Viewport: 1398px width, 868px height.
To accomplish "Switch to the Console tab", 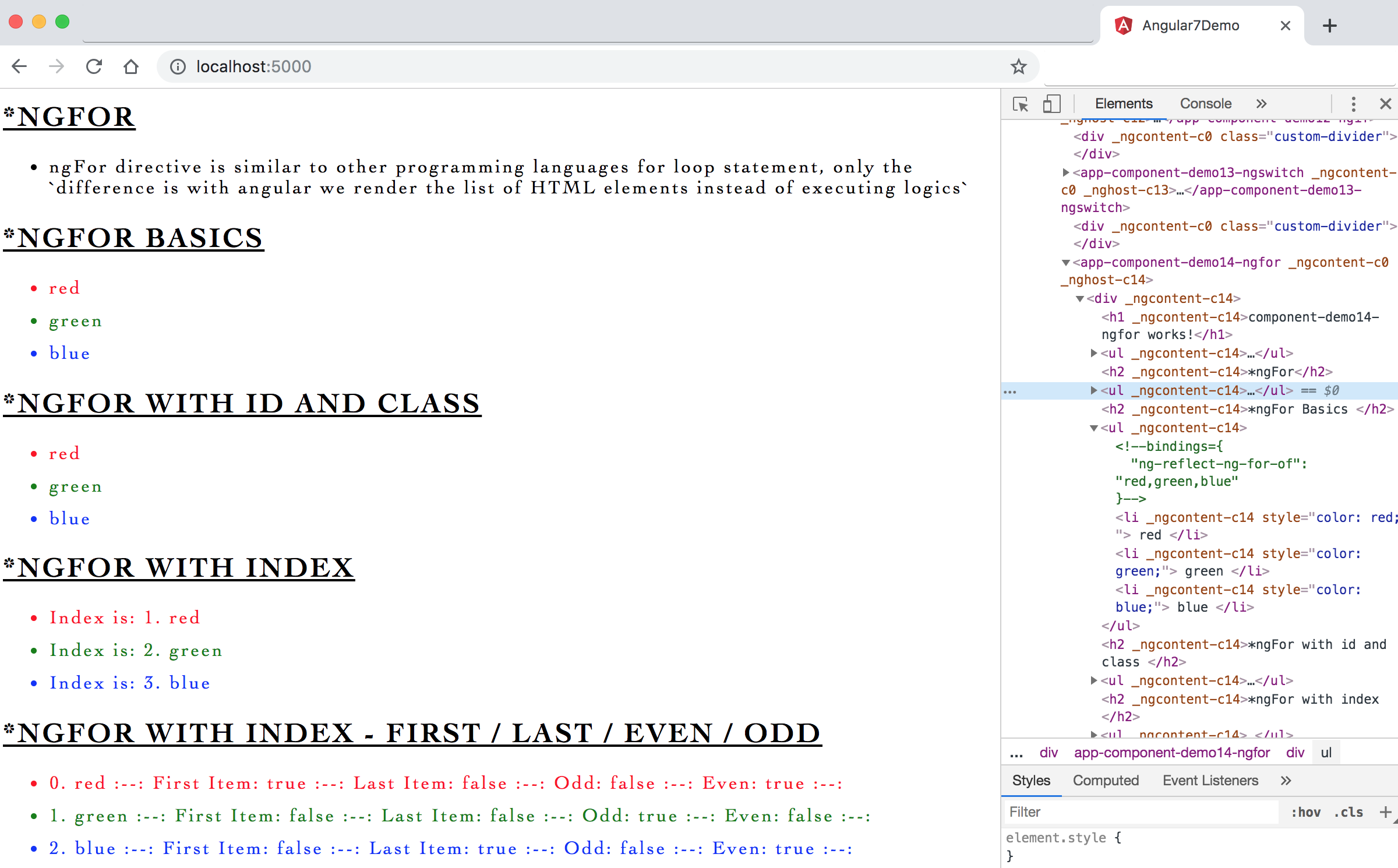I will [x=1205, y=104].
